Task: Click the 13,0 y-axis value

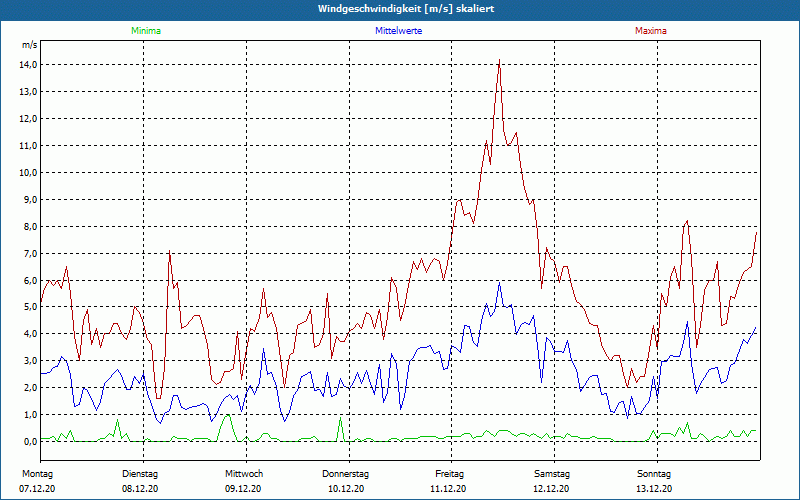Action: pyautogui.click(x=28, y=92)
